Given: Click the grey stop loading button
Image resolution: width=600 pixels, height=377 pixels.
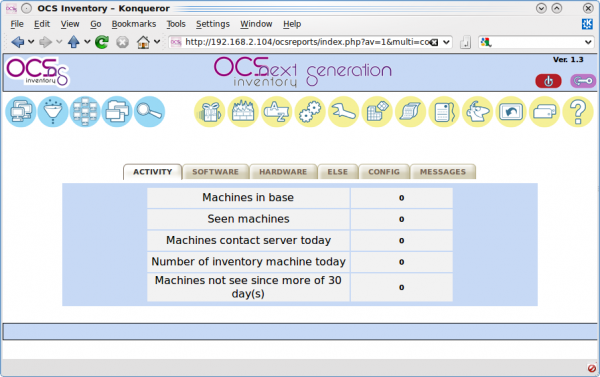Looking at the screenshot, I should click(122, 42).
